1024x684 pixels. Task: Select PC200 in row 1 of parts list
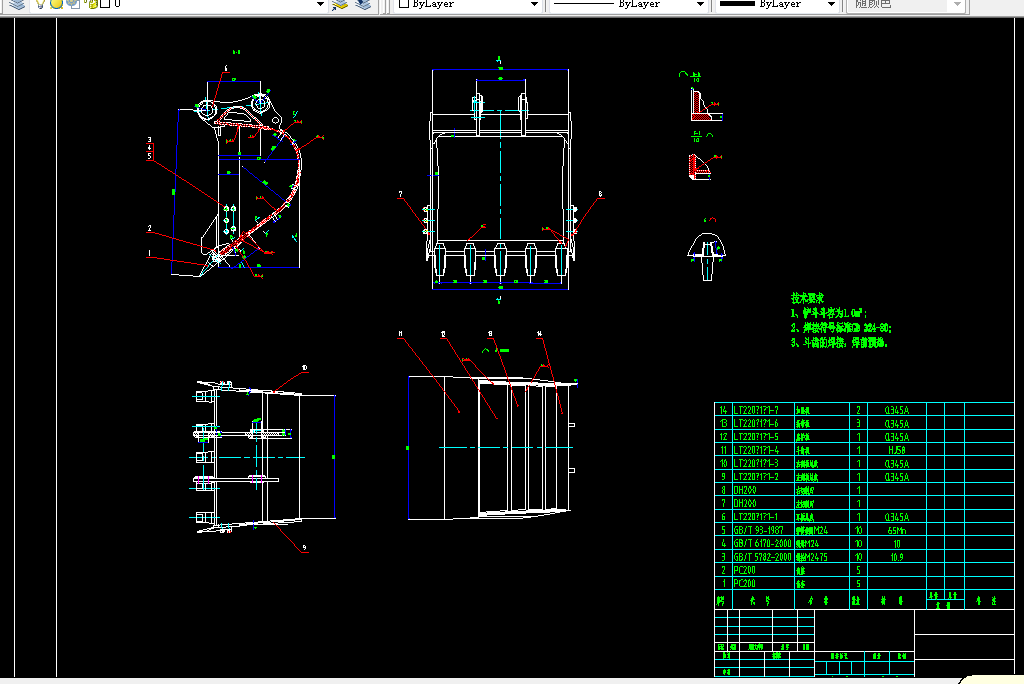[x=745, y=583]
